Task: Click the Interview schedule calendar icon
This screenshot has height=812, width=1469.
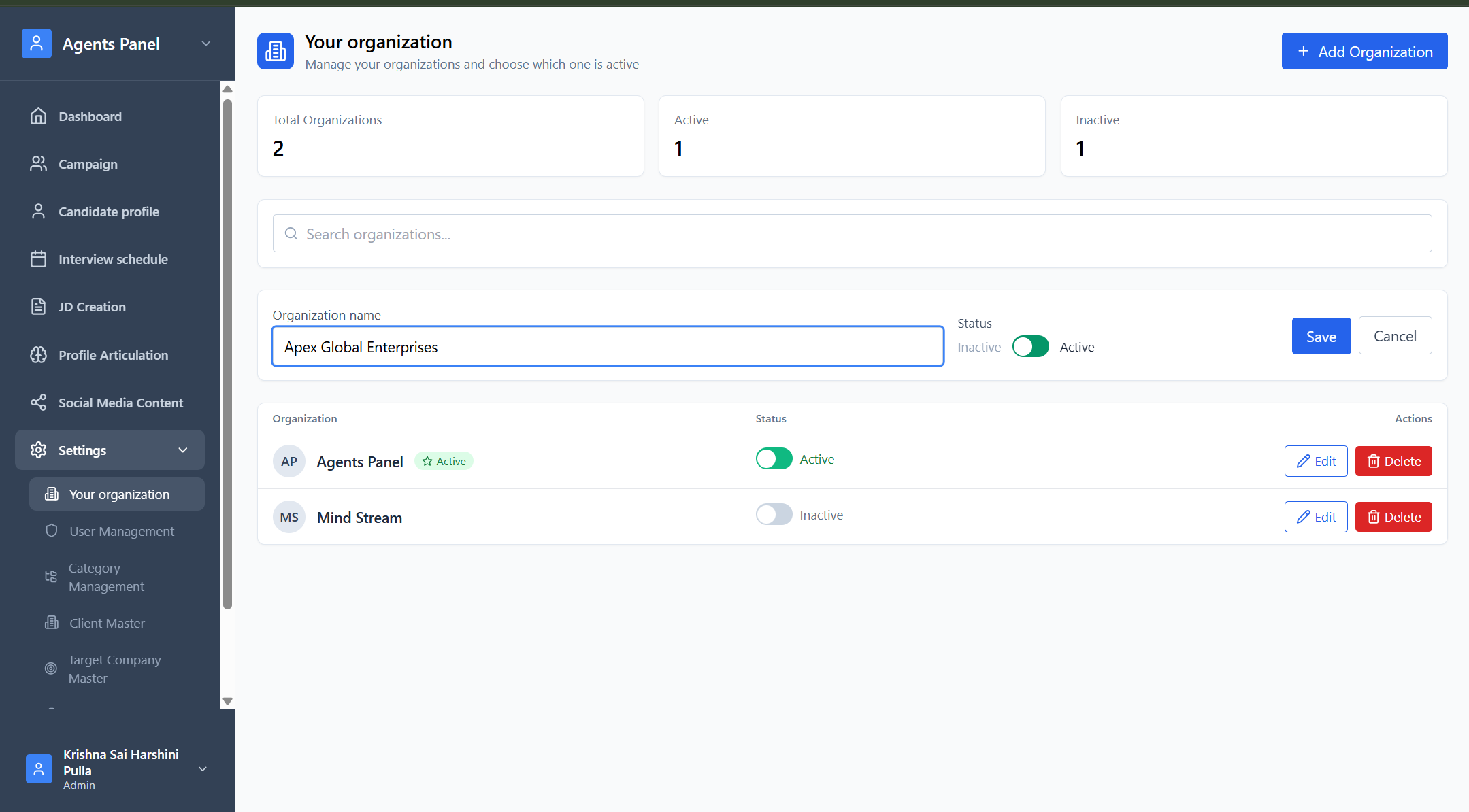Action: click(x=39, y=259)
